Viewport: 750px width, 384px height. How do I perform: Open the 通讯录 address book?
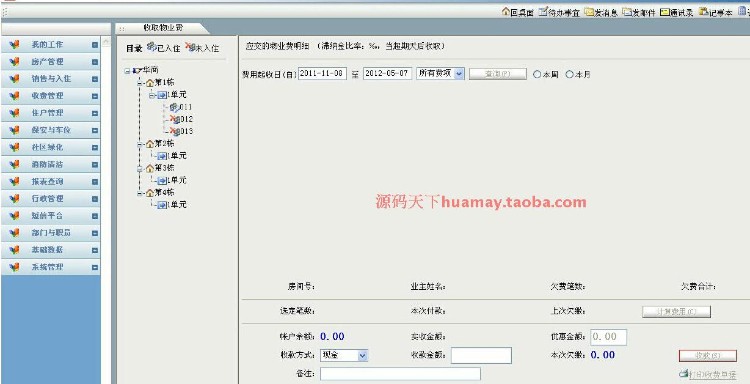tap(676, 12)
